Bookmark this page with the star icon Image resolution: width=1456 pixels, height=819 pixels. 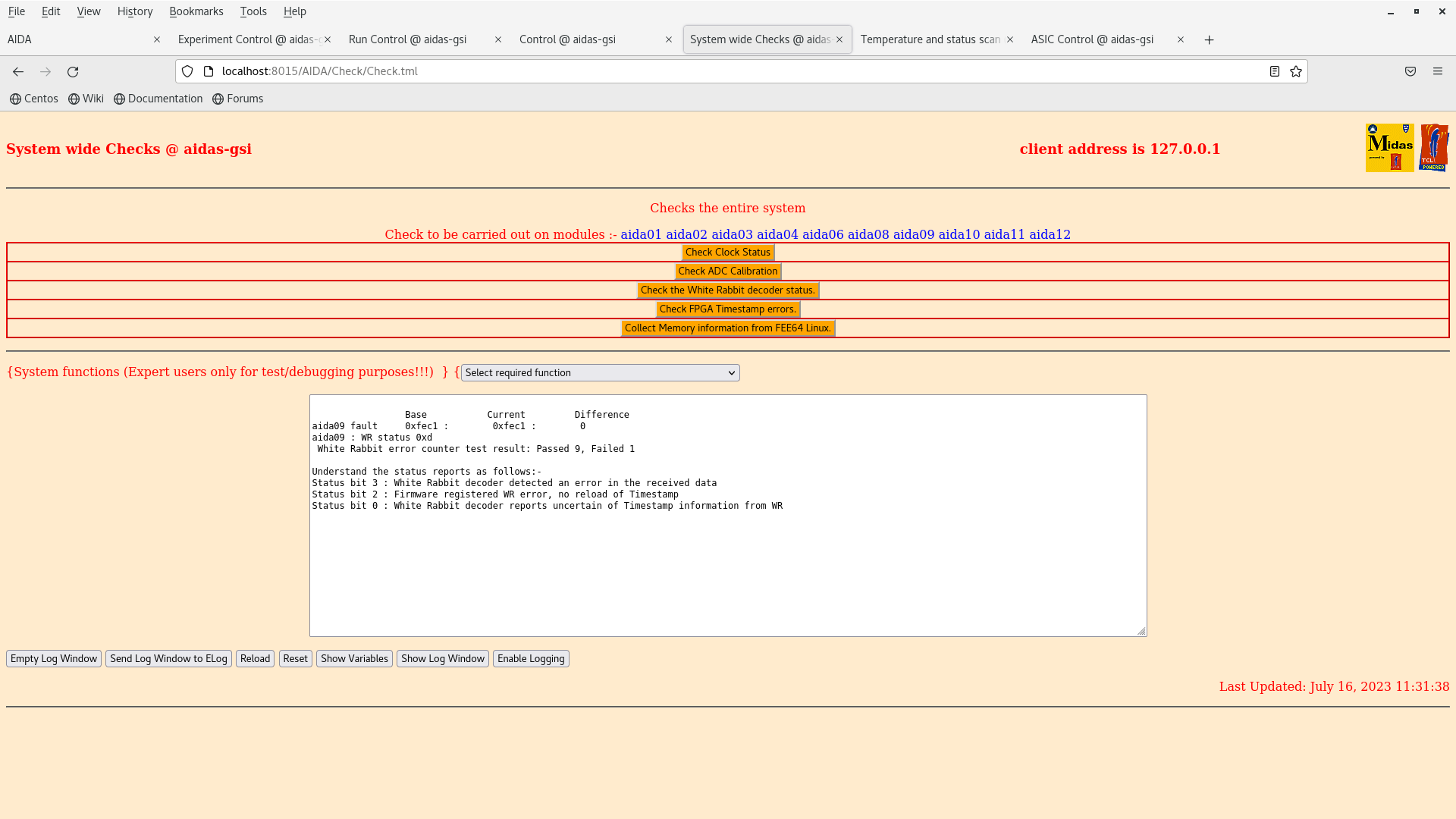[1296, 71]
